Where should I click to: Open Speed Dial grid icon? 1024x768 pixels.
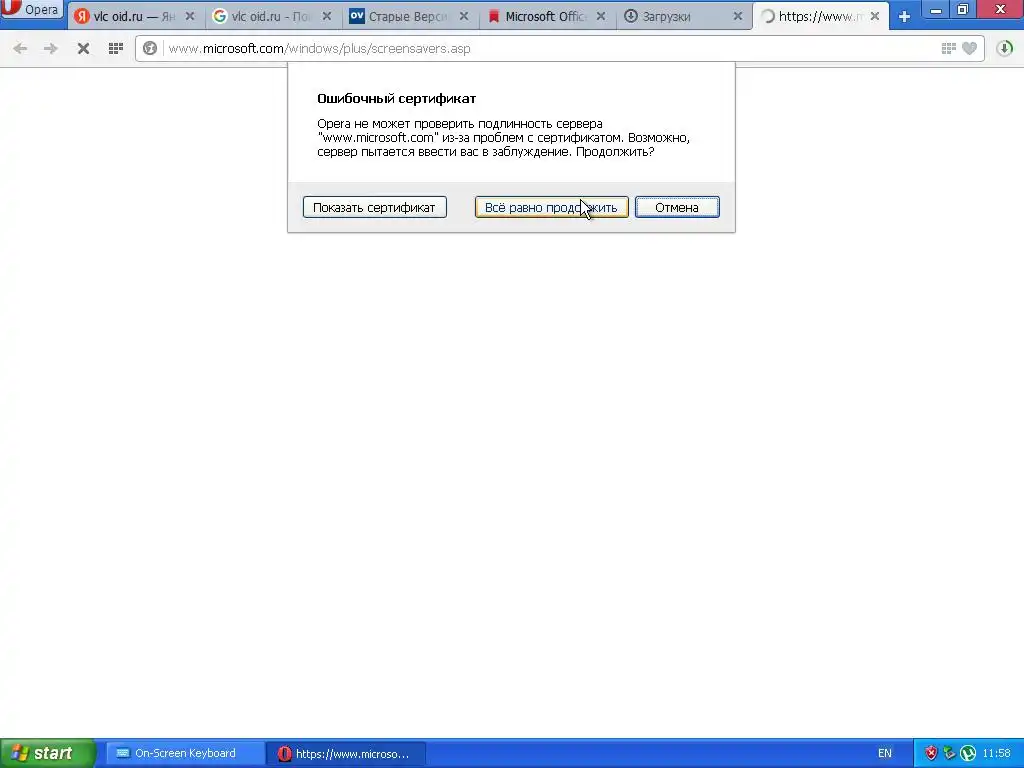116,48
